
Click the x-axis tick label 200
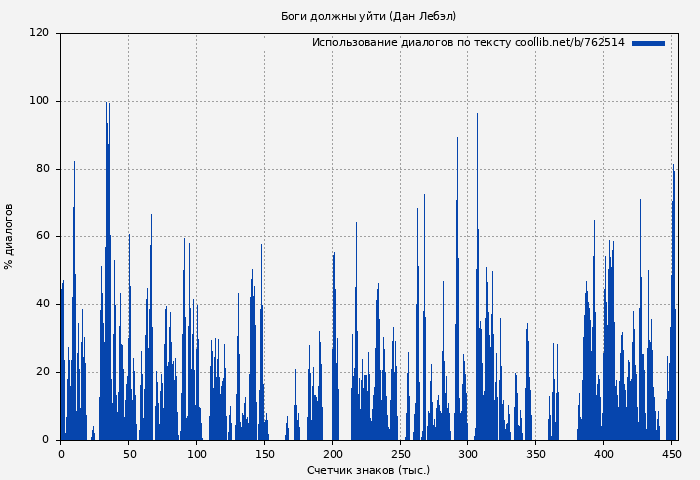point(333,454)
